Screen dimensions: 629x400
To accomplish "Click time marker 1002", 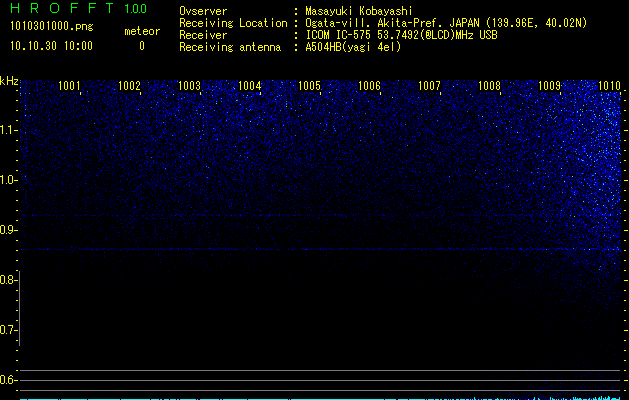I will click(x=129, y=85).
